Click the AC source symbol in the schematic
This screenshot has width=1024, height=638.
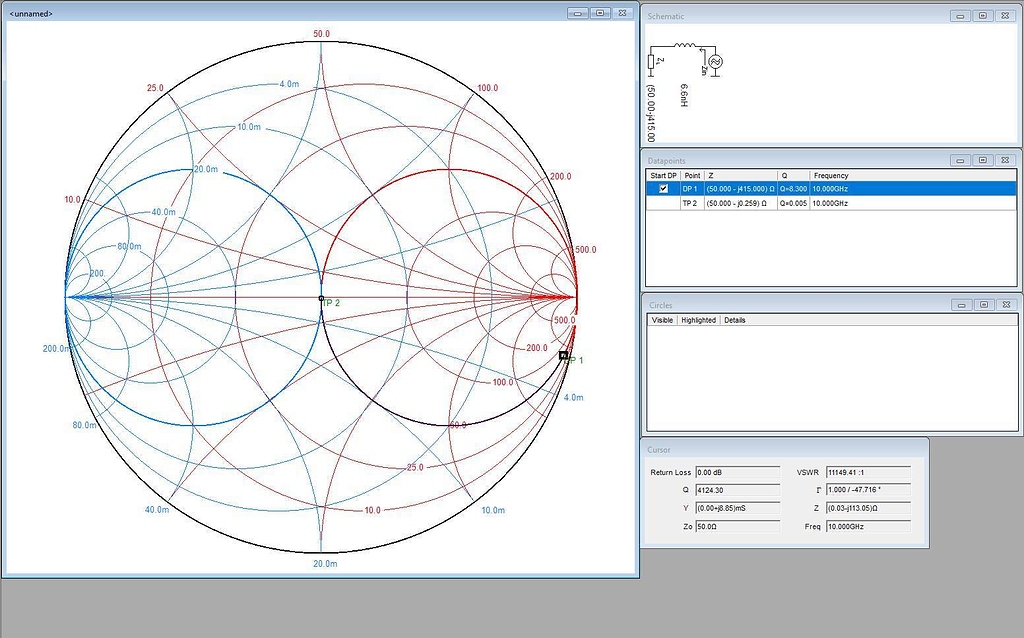715,62
